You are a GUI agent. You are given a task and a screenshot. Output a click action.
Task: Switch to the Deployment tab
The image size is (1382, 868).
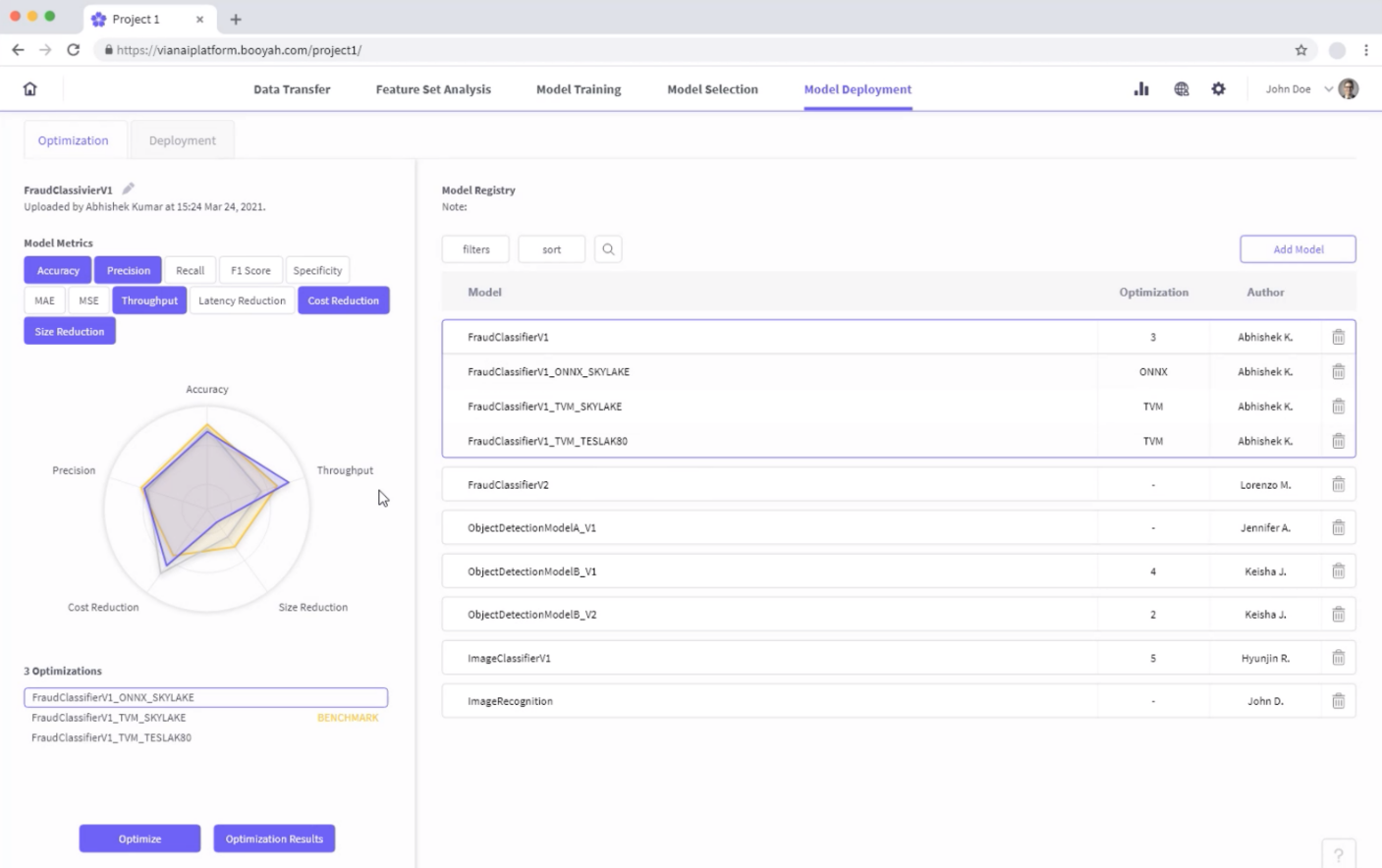182,140
